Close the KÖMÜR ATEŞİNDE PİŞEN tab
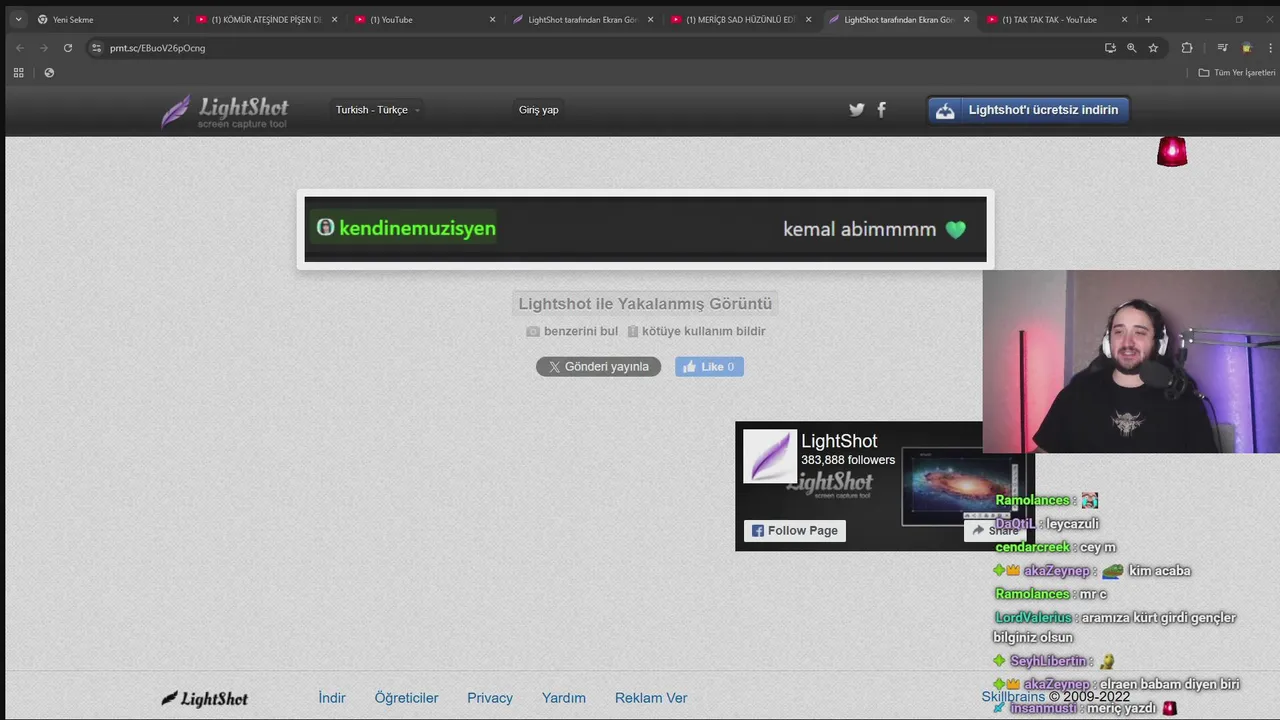 point(334,19)
